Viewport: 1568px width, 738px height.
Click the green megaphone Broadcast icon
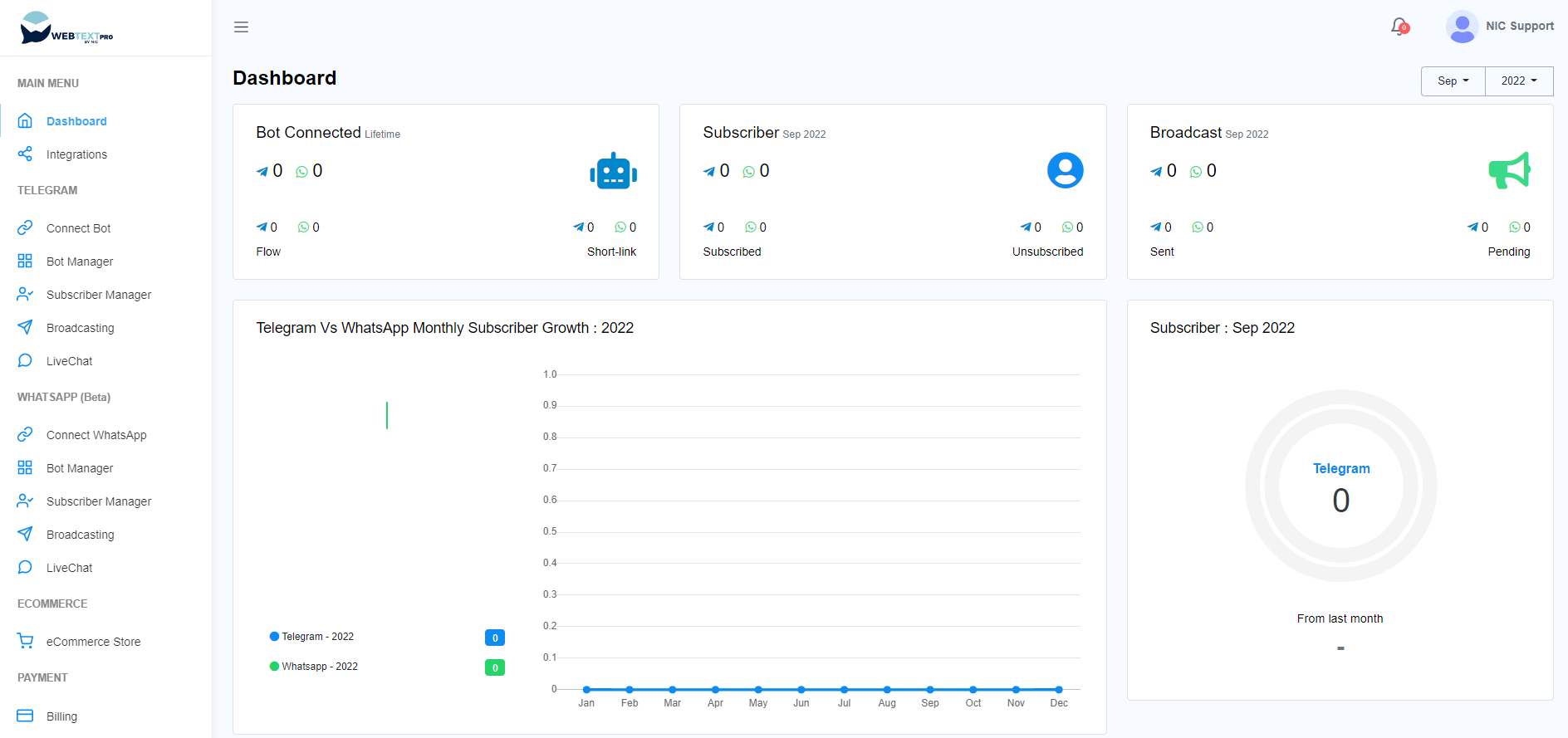1508,170
